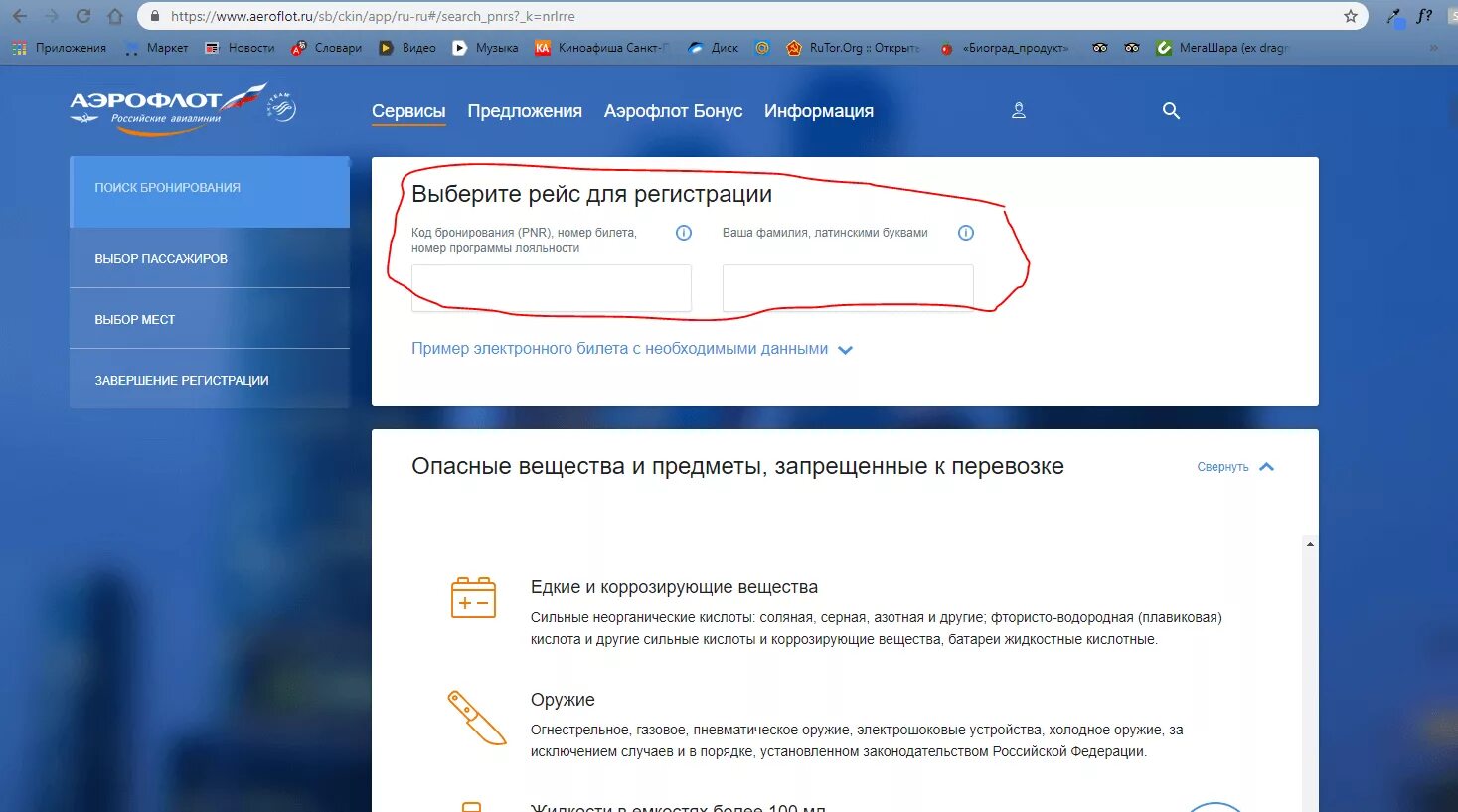Click the info icon next to surname label
This screenshot has height=812, width=1458.
click(x=966, y=233)
